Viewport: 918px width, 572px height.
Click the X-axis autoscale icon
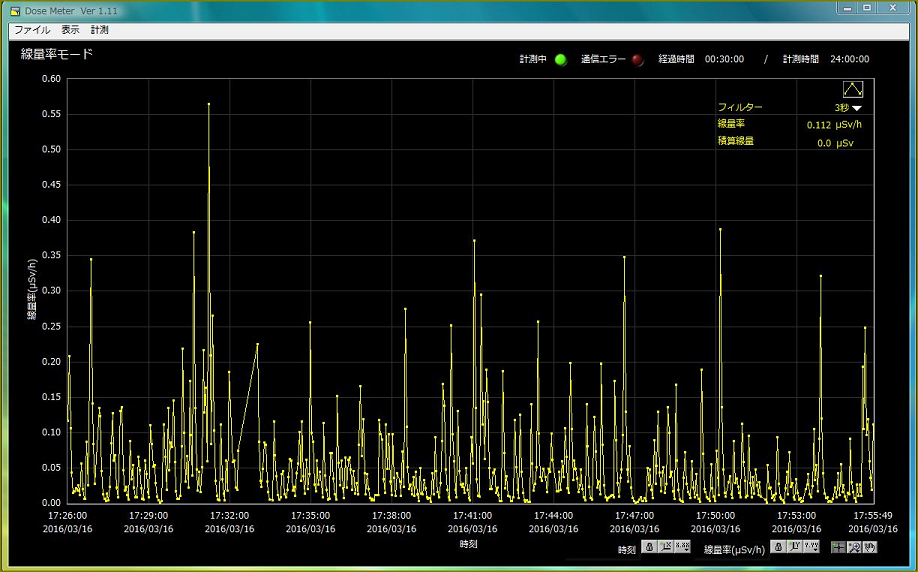click(666, 547)
